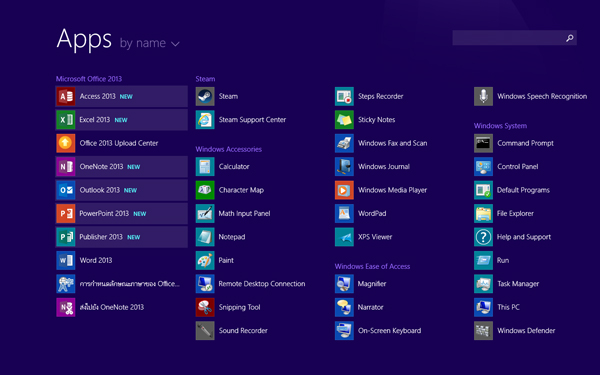
Task: Open Windows Fax and Scan icon
Action: [344, 143]
